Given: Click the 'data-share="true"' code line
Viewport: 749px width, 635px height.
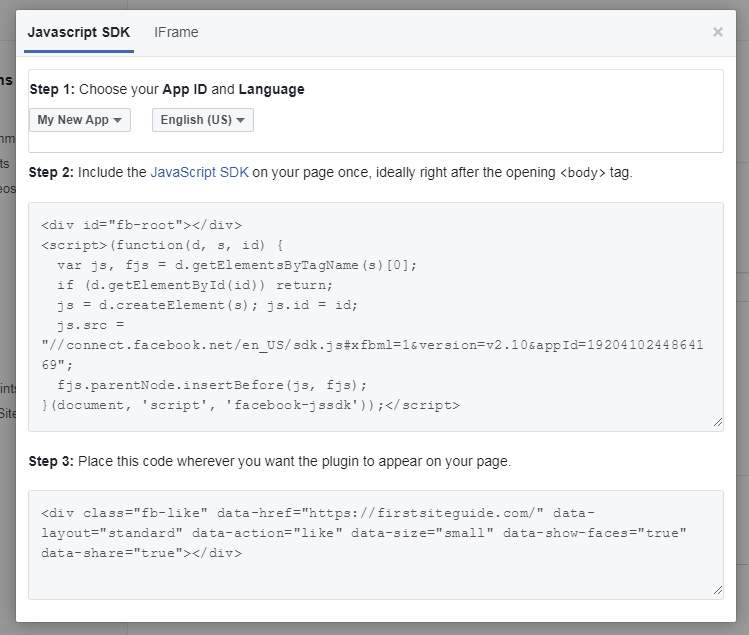Looking at the screenshot, I should [x=141, y=553].
